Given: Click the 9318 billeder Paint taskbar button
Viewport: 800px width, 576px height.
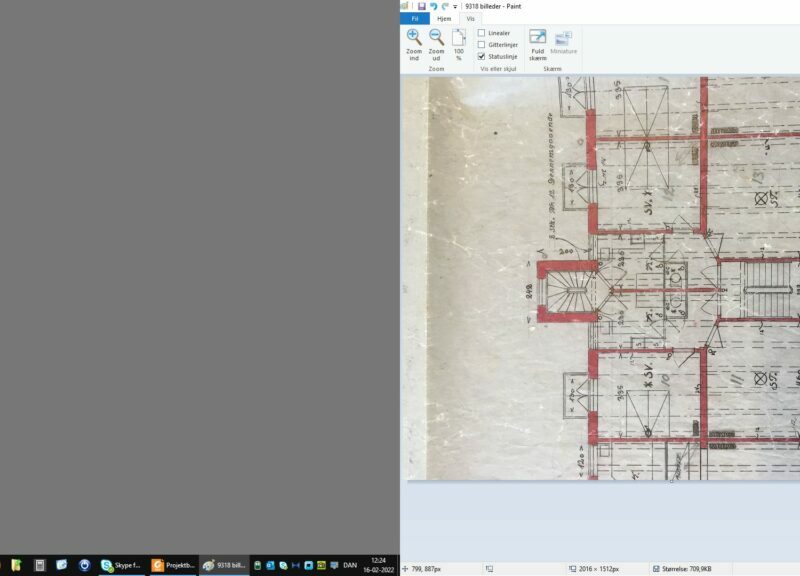Looking at the screenshot, I should pyautogui.click(x=224, y=565).
